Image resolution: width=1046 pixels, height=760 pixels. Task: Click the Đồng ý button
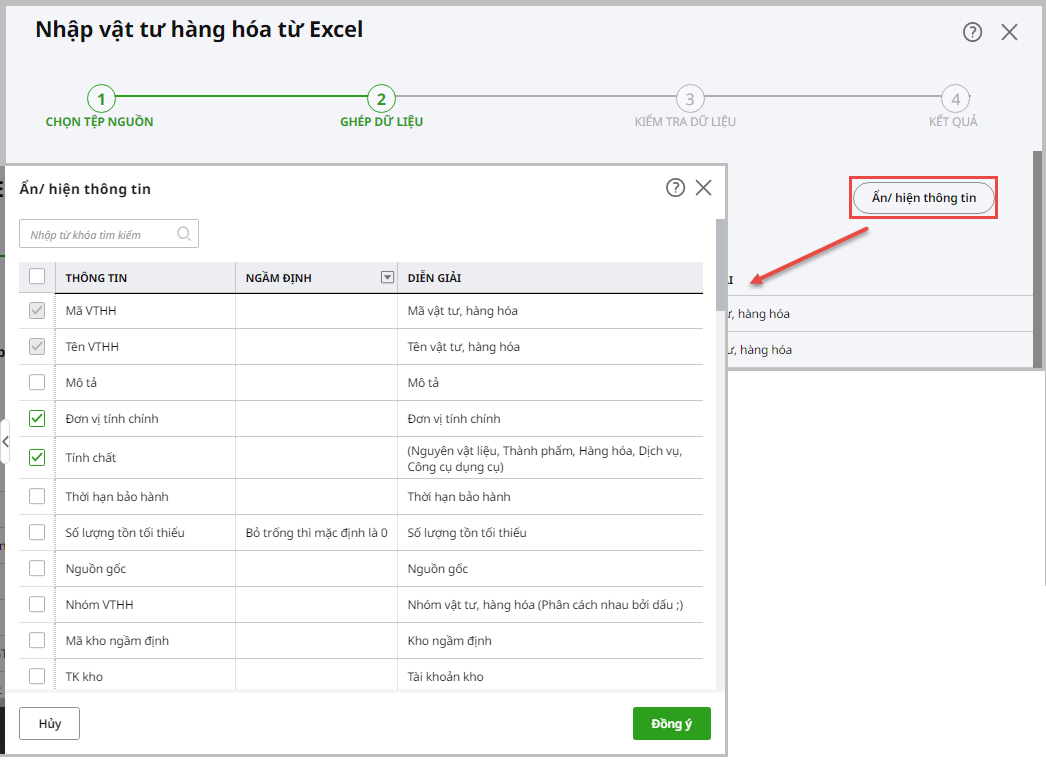pos(671,724)
